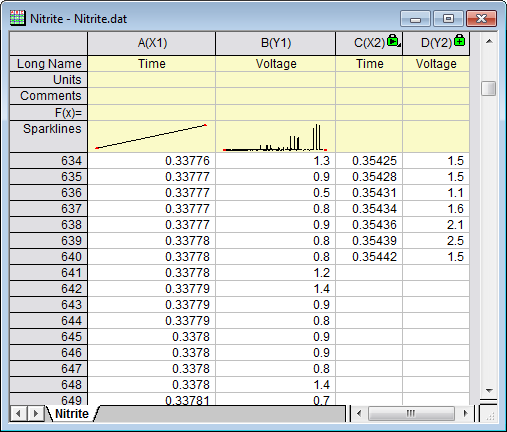
Task: Click cell 0.35425 in row 634
Action: point(369,161)
